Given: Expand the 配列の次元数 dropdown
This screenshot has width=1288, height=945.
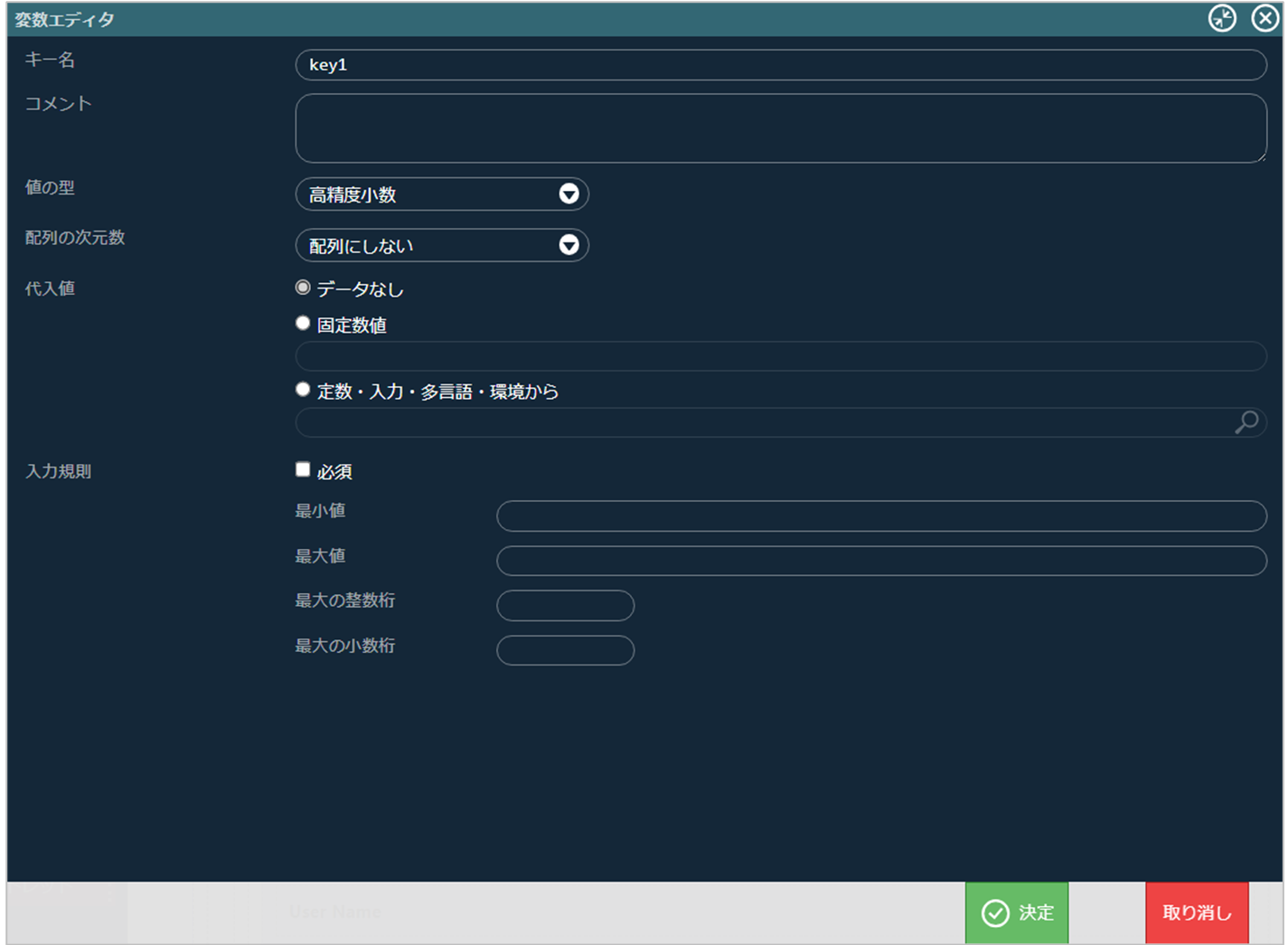Looking at the screenshot, I should coord(441,246).
